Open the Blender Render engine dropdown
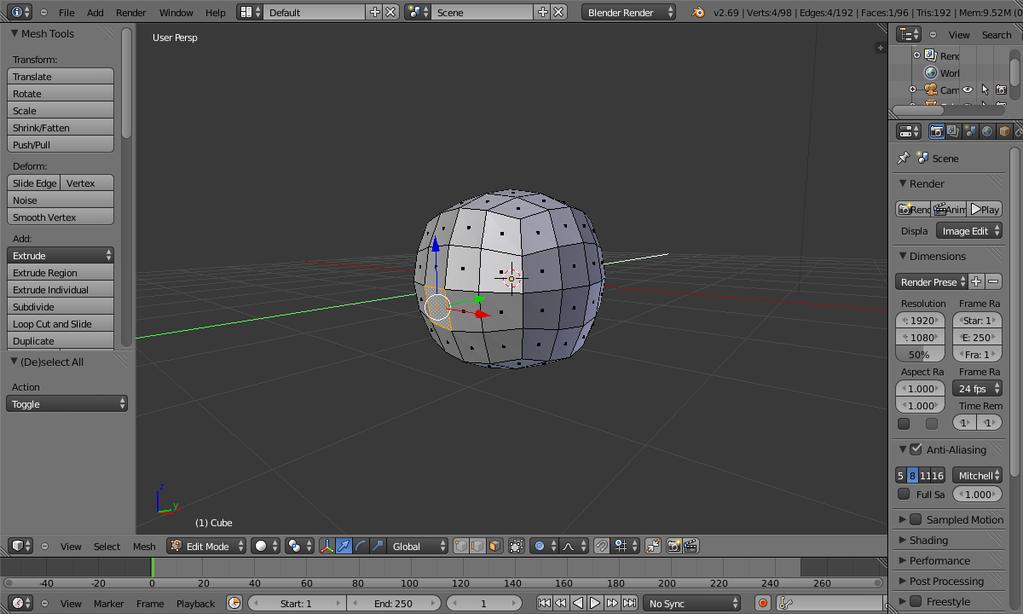 (628, 12)
